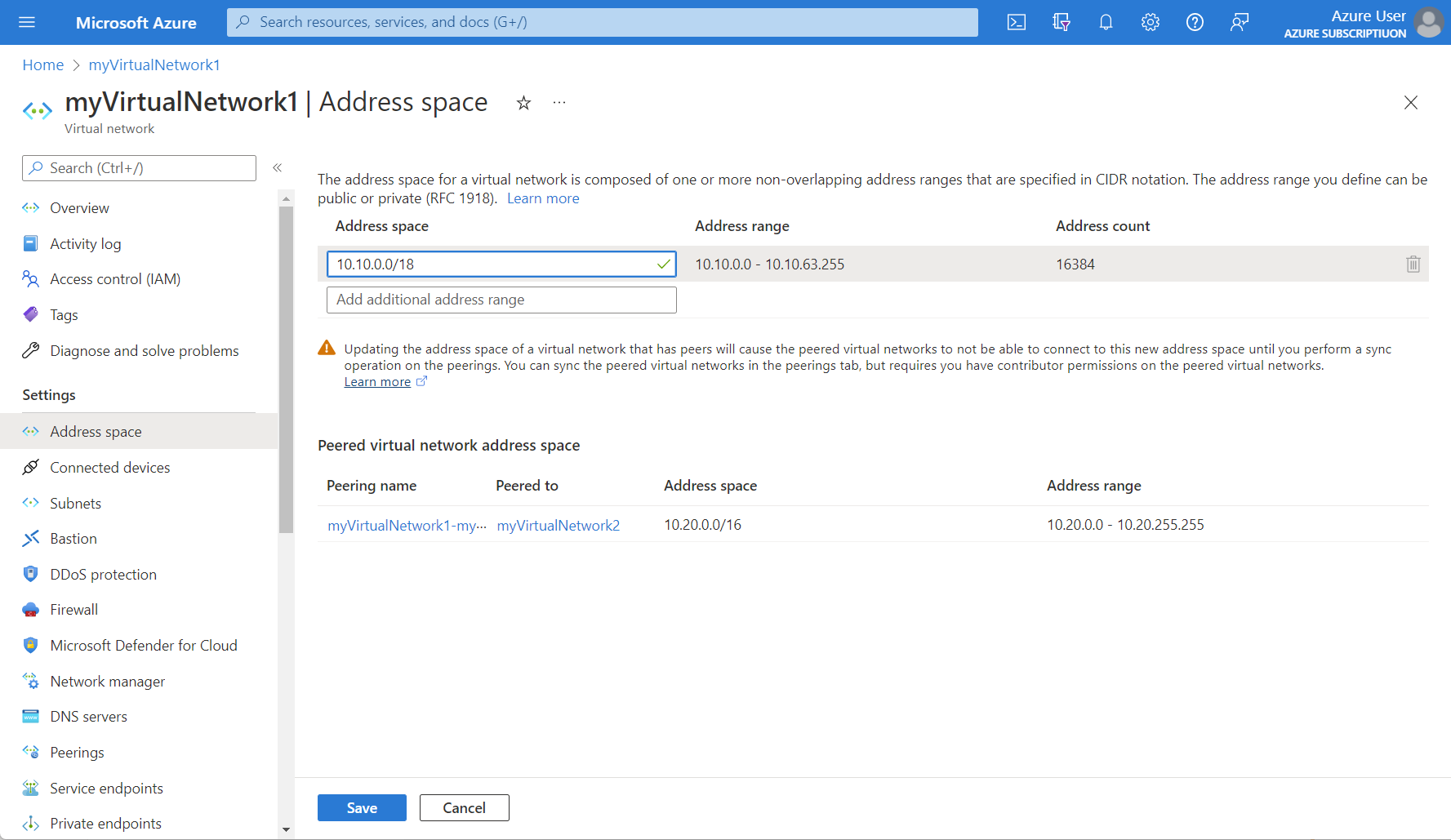The width and height of the screenshot is (1451, 840).
Task: Open the myVirtualNetwork1-my… peering link
Action: pyautogui.click(x=407, y=526)
